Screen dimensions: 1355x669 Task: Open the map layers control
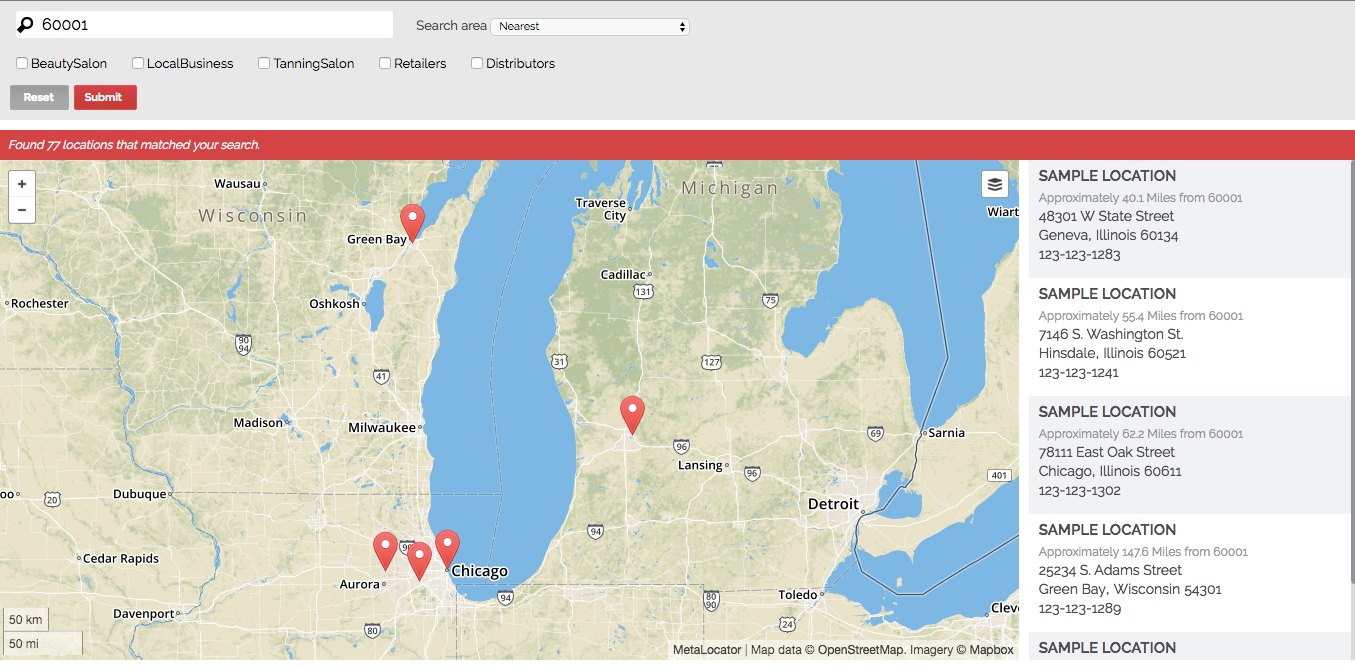[x=994, y=184]
